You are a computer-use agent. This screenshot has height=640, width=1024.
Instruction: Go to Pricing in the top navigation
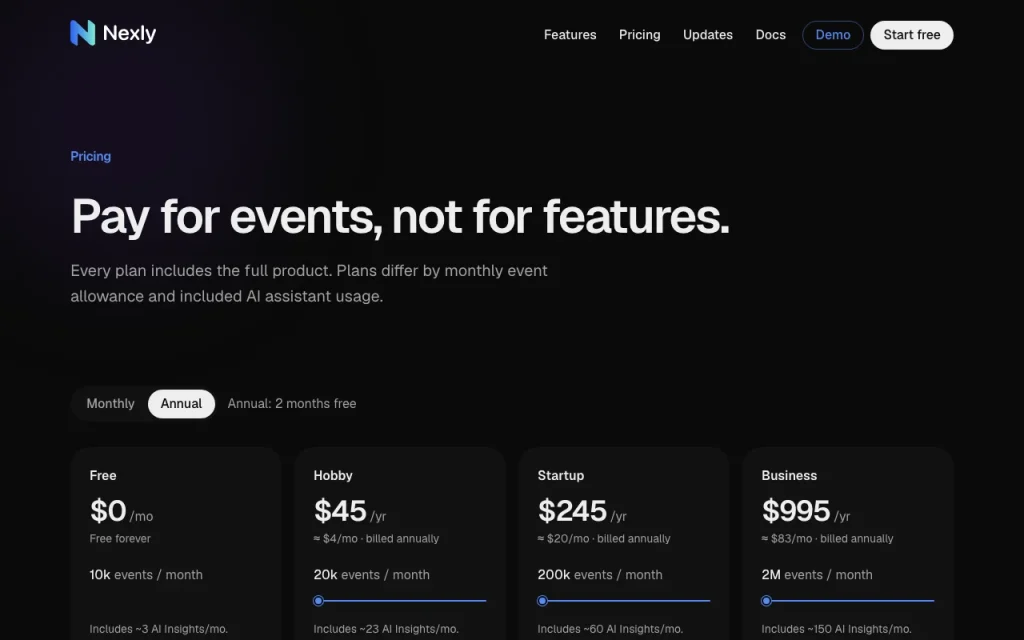pos(639,35)
